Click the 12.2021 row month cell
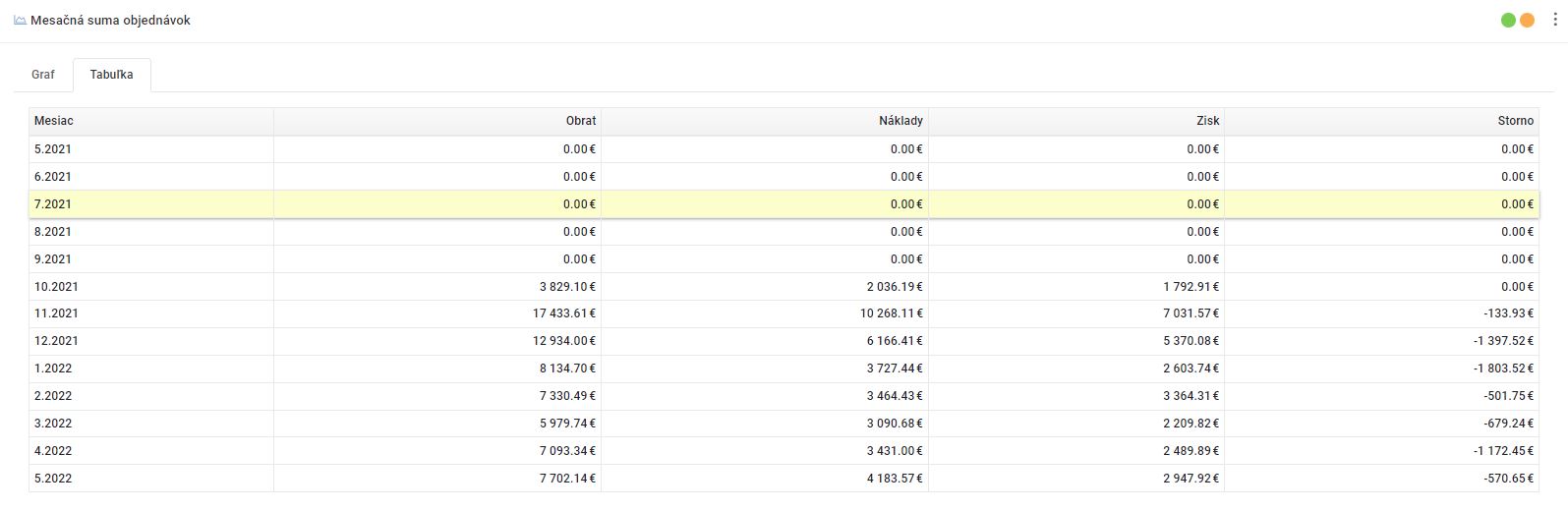The width and height of the screenshot is (1568, 511). tap(56, 341)
